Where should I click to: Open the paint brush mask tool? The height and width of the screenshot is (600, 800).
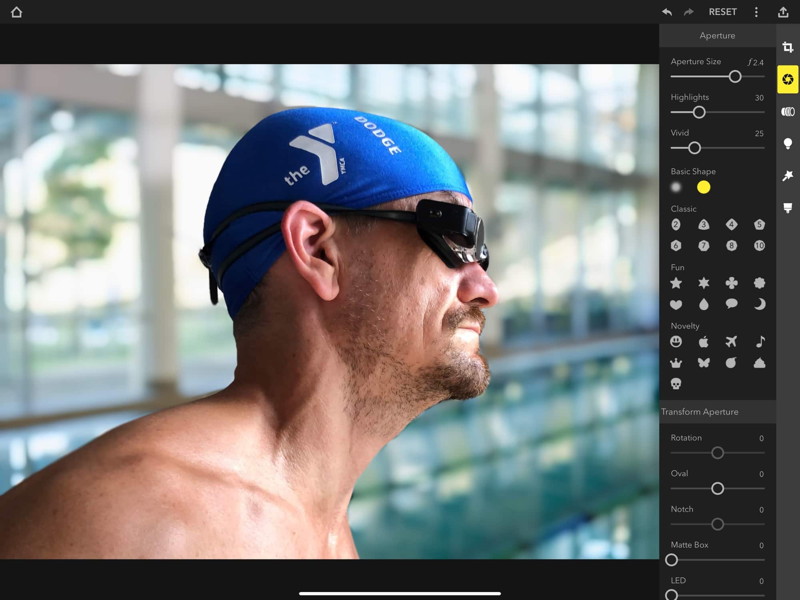[x=788, y=208]
